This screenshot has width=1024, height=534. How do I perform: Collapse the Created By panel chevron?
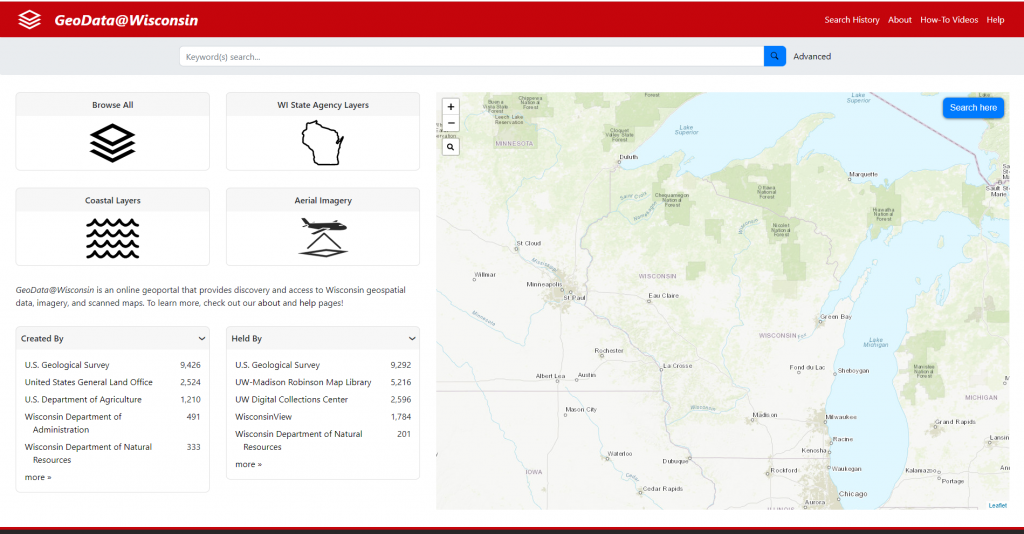click(202, 338)
